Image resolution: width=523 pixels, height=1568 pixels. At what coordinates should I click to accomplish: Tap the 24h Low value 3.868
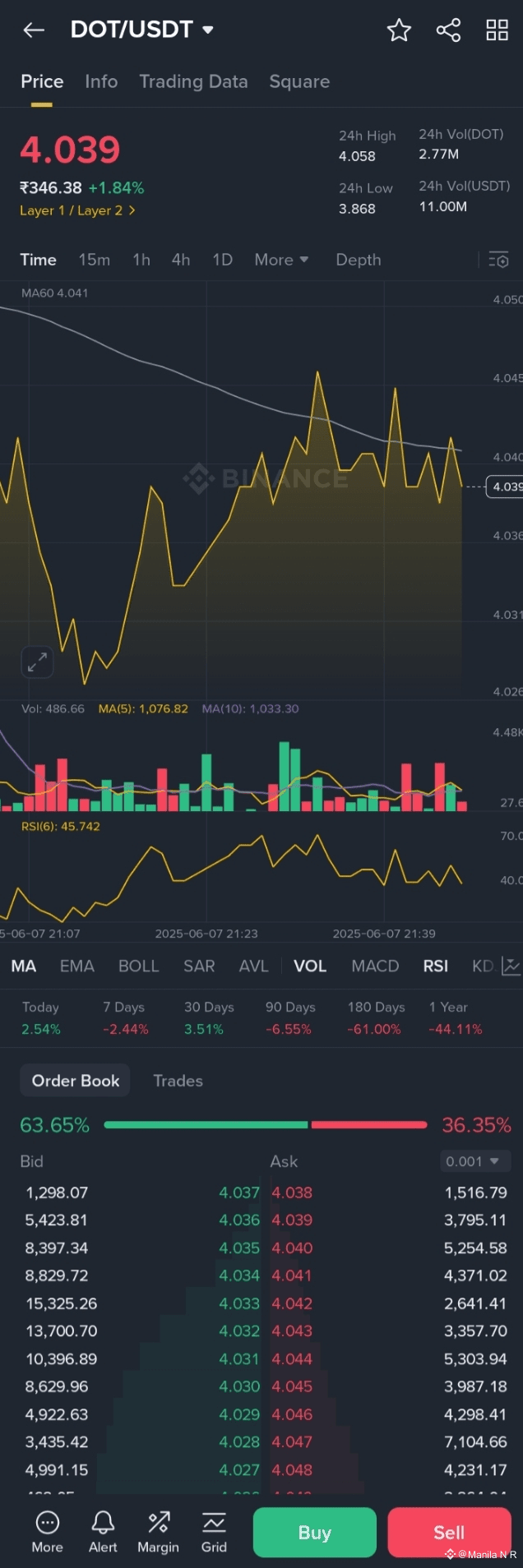pyautogui.click(x=357, y=209)
